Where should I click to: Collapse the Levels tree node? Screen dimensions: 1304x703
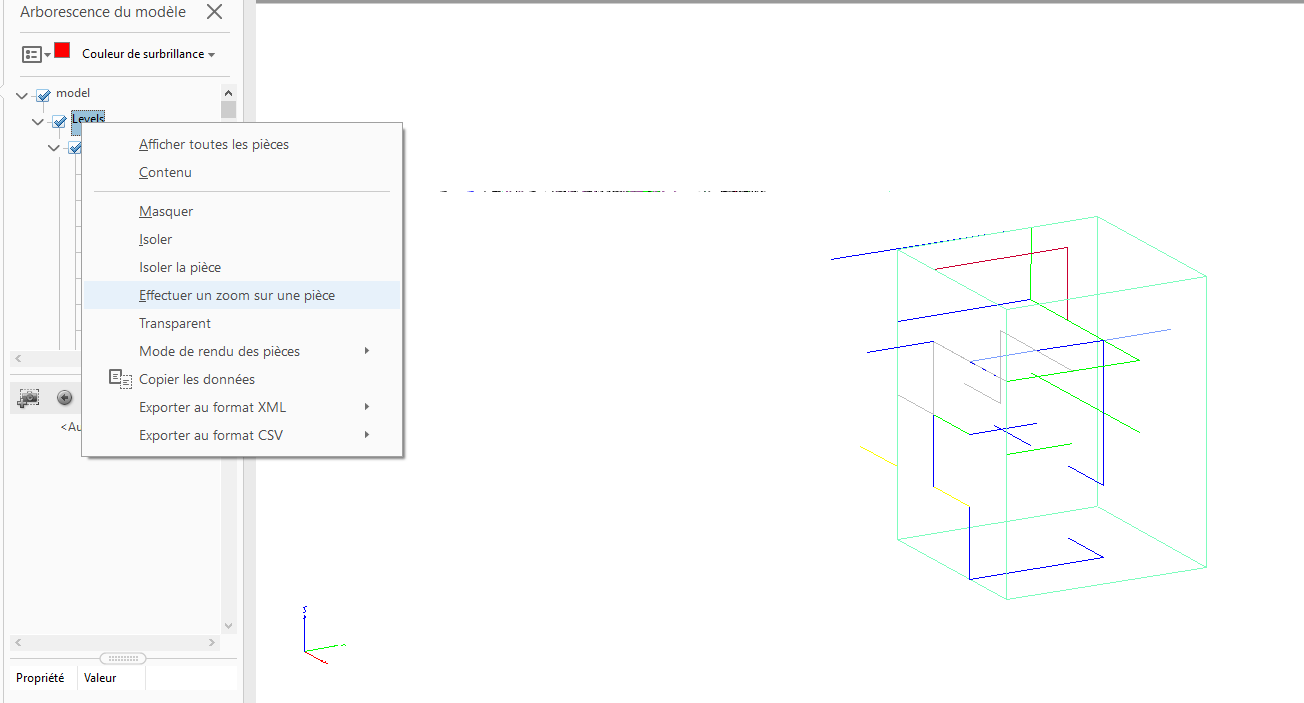coord(38,122)
